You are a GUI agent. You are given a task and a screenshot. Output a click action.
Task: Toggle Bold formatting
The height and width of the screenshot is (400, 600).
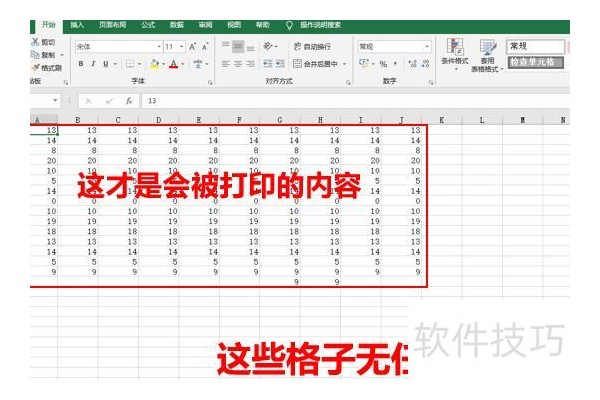click(81, 64)
